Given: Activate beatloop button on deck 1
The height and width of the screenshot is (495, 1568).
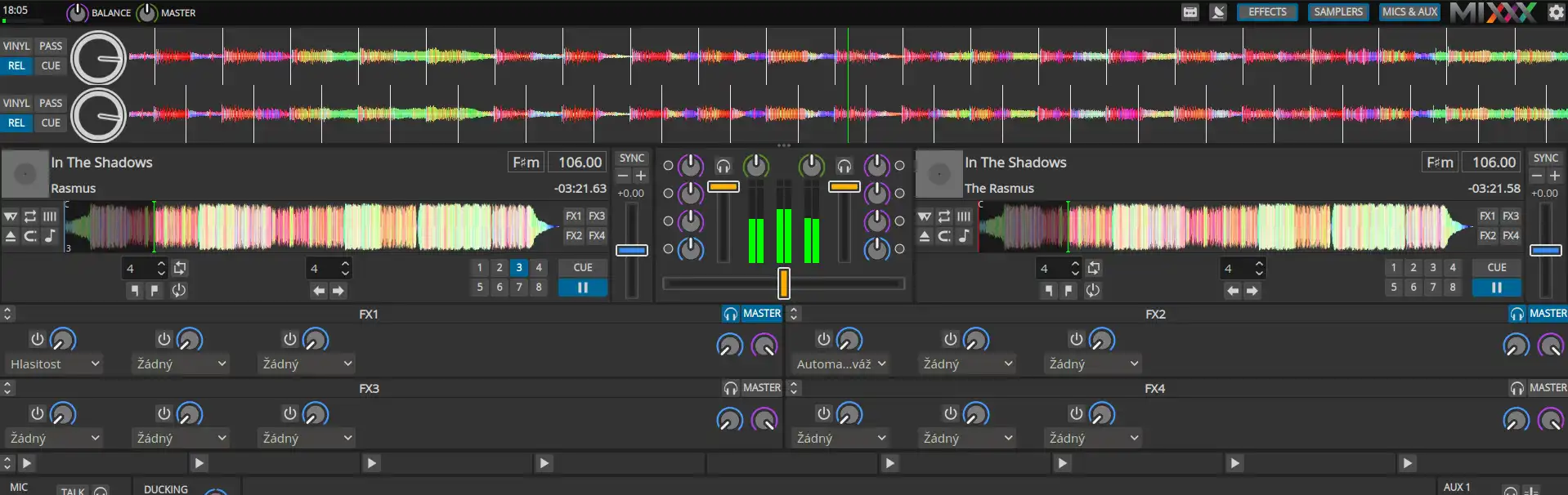Looking at the screenshot, I should (180, 268).
